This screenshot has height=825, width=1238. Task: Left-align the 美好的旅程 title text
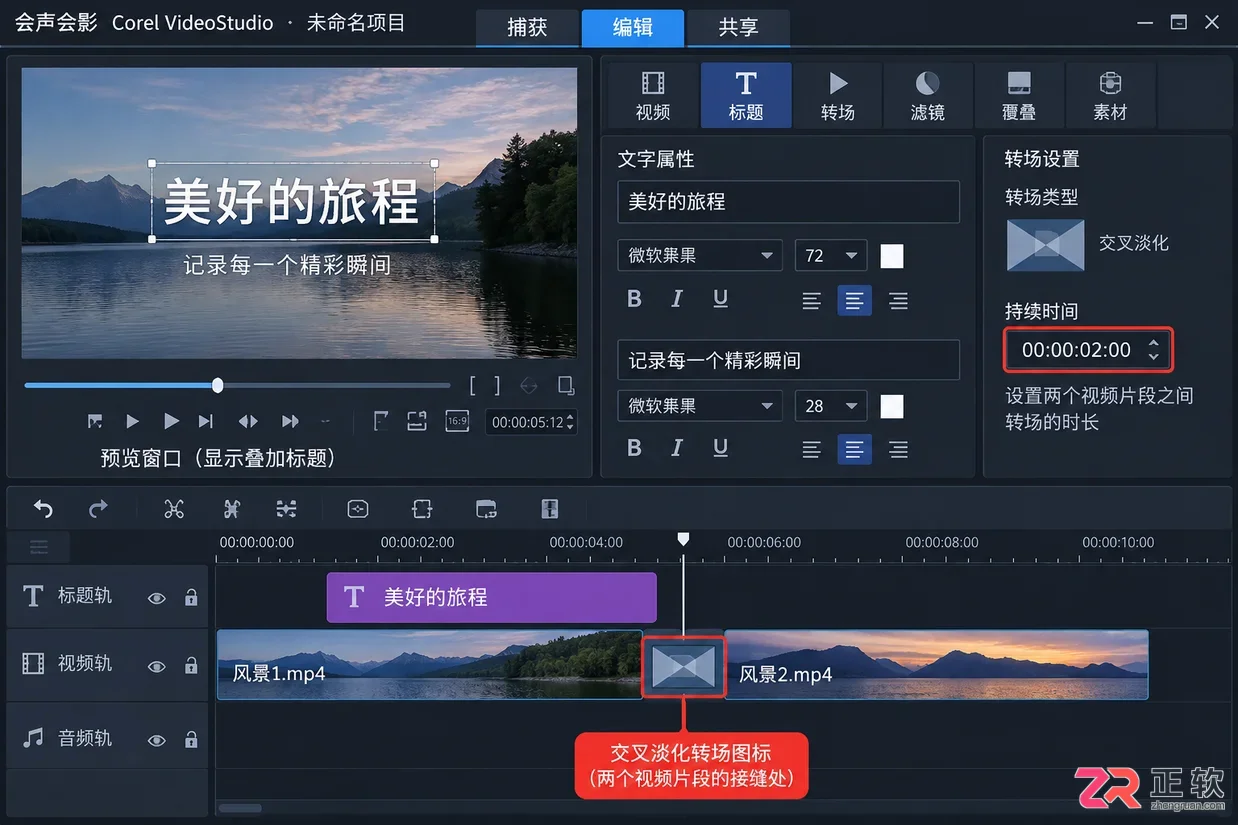coord(811,300)
